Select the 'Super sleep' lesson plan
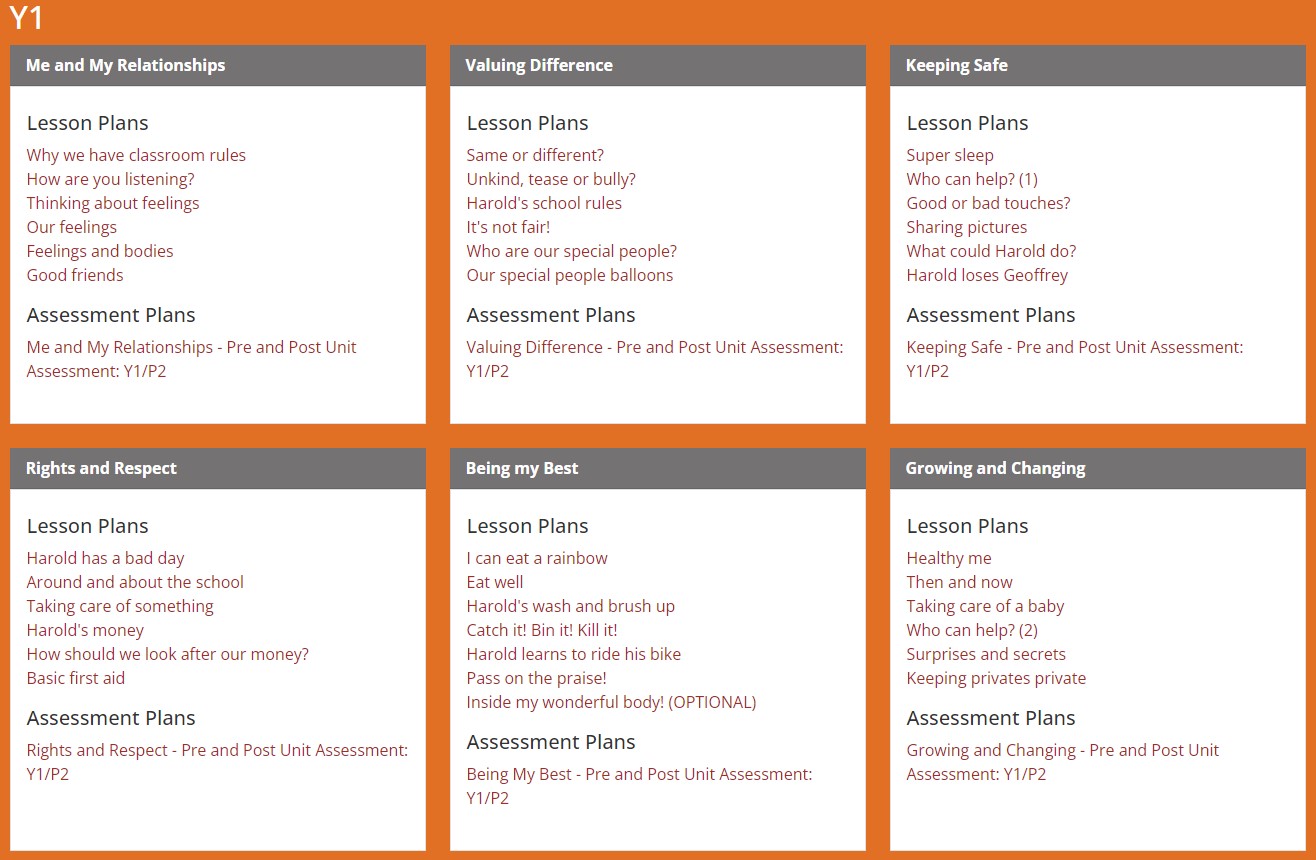 950,155
